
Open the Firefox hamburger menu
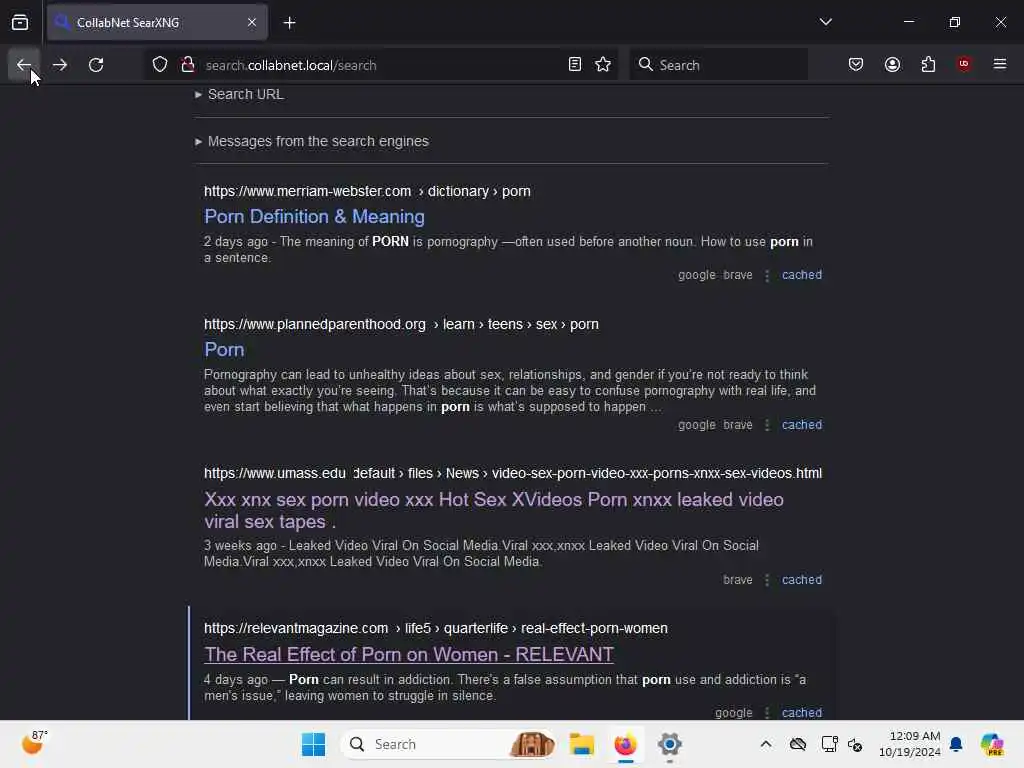pyautogui.click(x=1000, y=65)
